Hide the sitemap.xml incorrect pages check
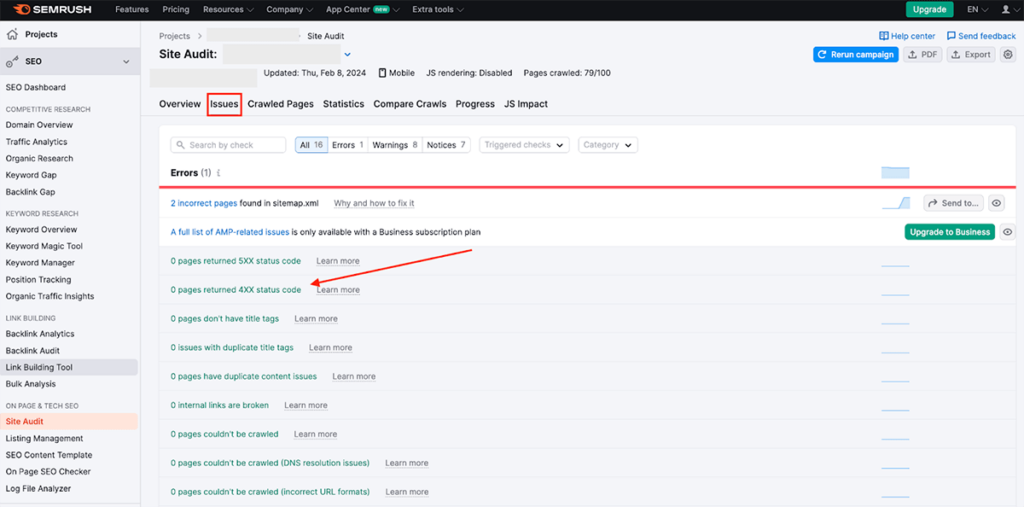 (x=996, y=203)
